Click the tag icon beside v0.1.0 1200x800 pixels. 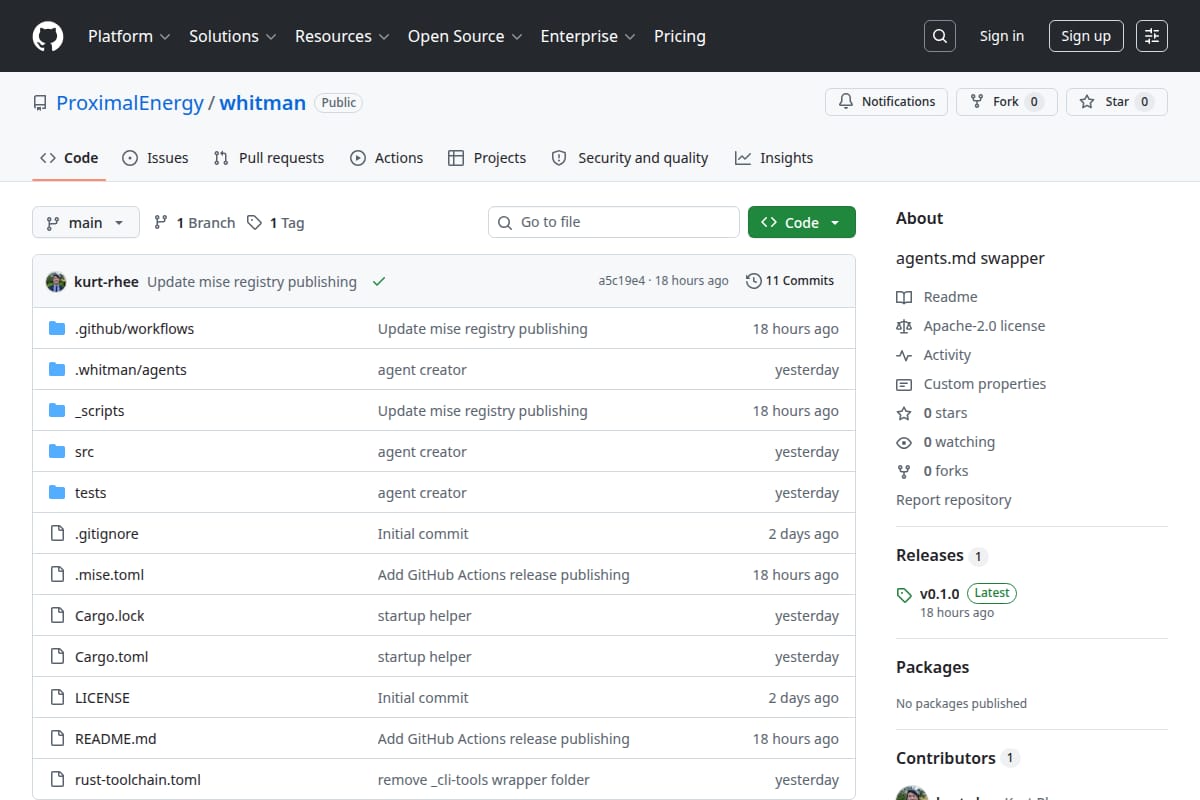[904, 594]
